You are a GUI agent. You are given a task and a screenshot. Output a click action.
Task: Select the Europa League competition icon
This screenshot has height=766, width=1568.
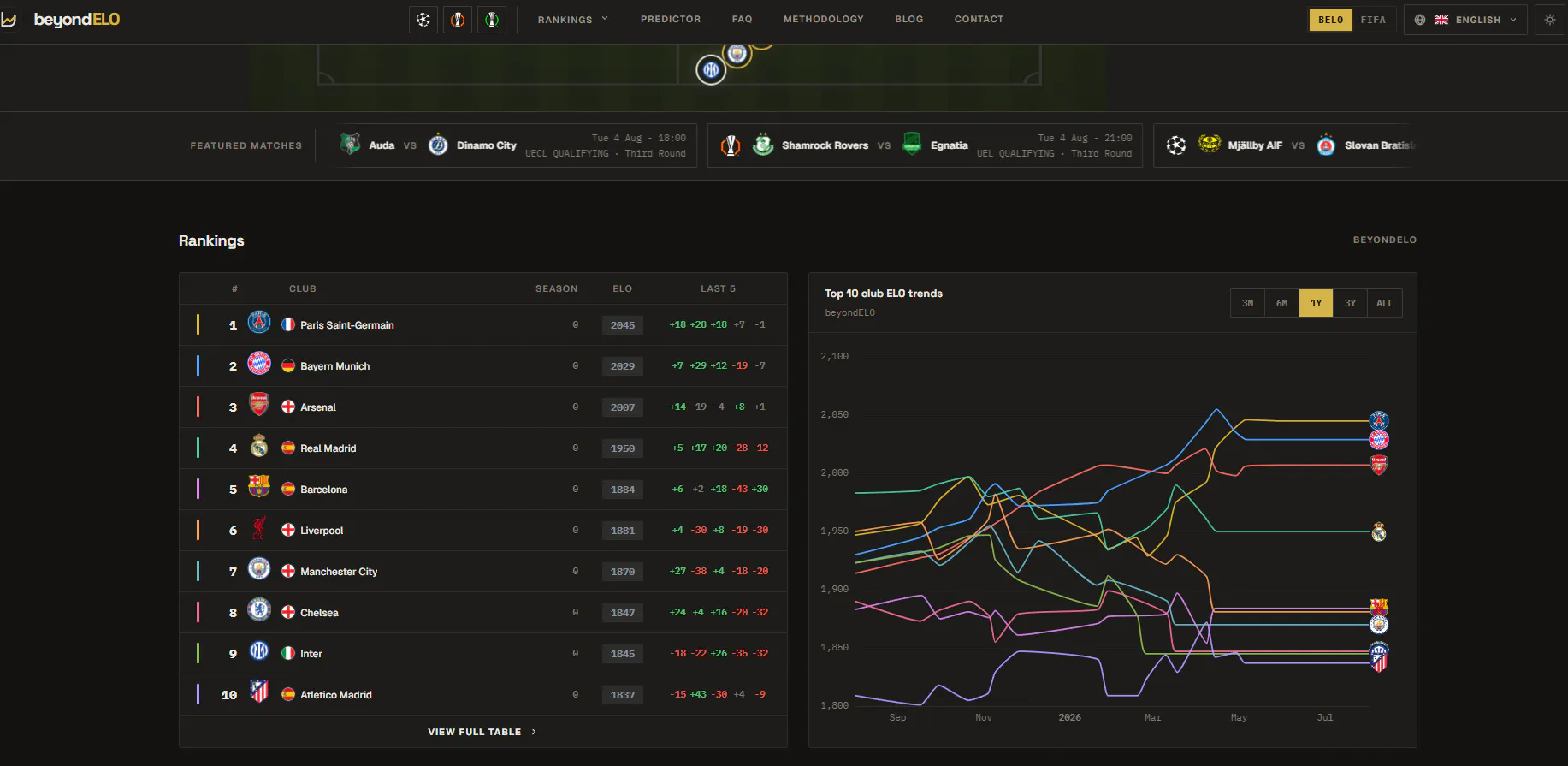coord(458,20)
